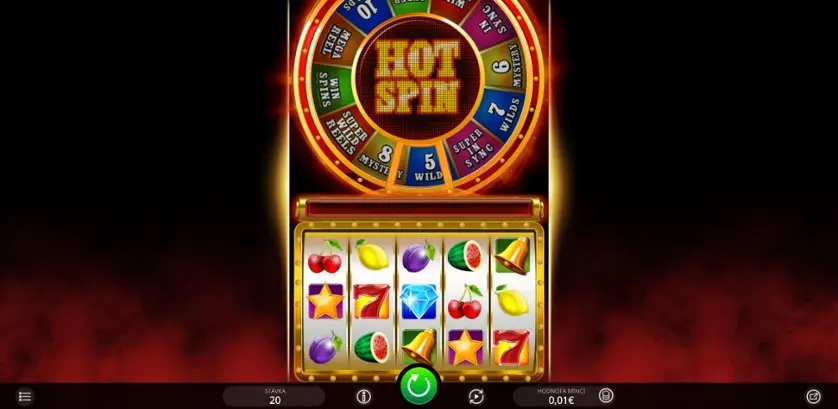Click the golden bell on fifth reel
This screenshot has height=409, width=838.
[512, 257]
